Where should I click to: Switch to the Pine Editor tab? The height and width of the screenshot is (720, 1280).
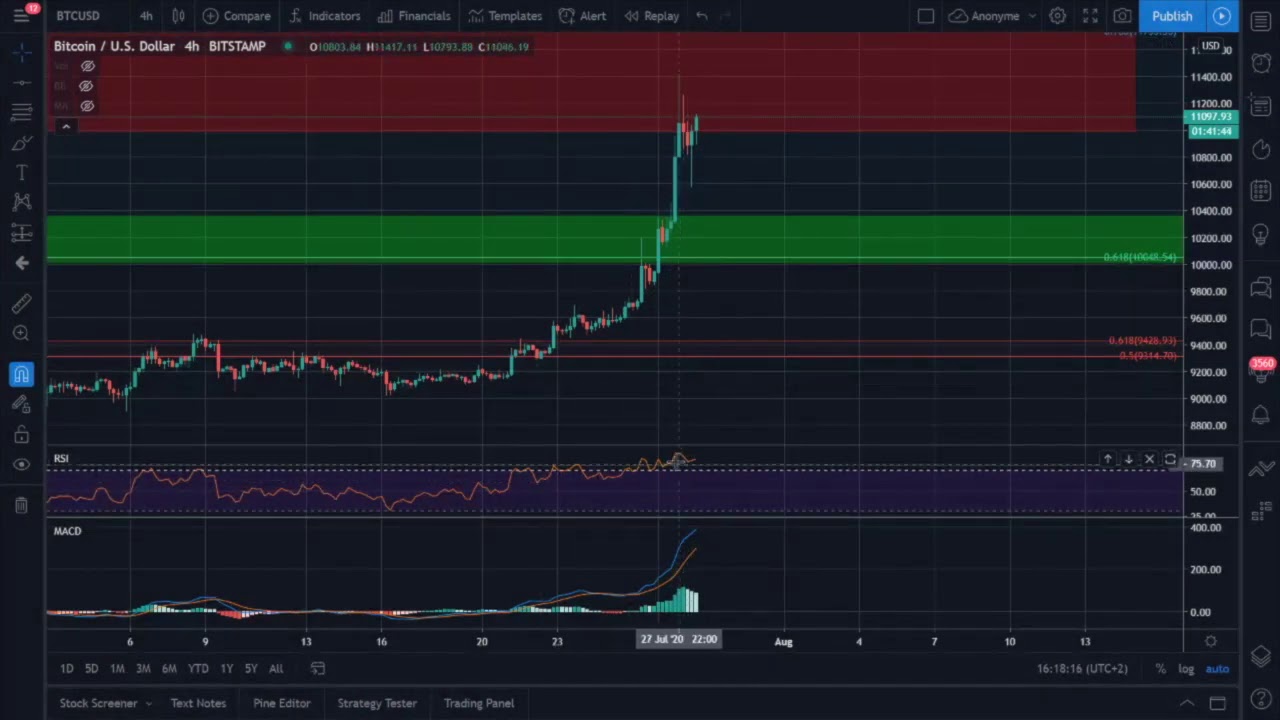click(x=281, y=703)
